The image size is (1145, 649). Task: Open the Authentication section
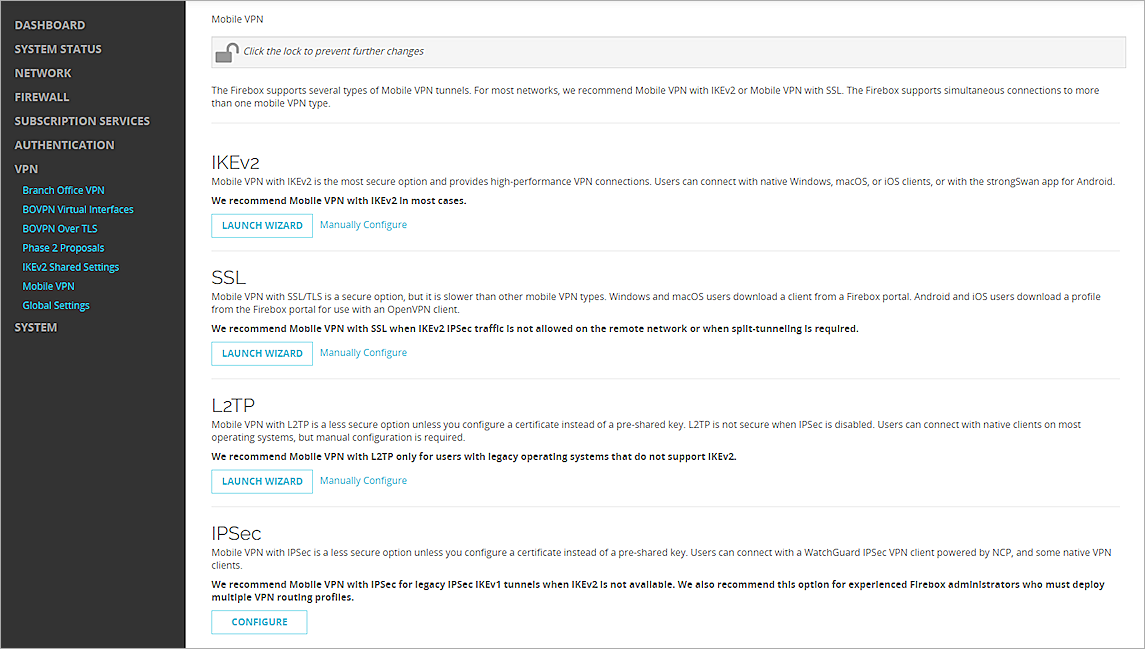point(64,145)
